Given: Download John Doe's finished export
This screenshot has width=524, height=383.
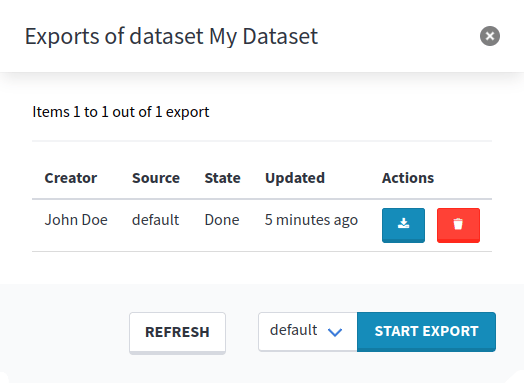Looking at the screenshot, I should point(403,225).
